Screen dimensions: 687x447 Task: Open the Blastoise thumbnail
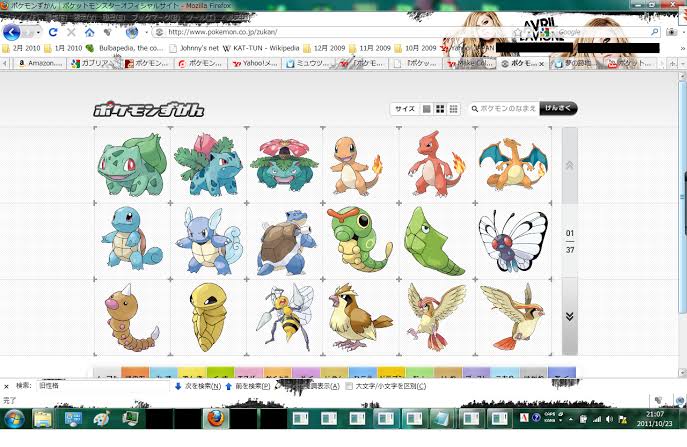click(x=284, y=241)
